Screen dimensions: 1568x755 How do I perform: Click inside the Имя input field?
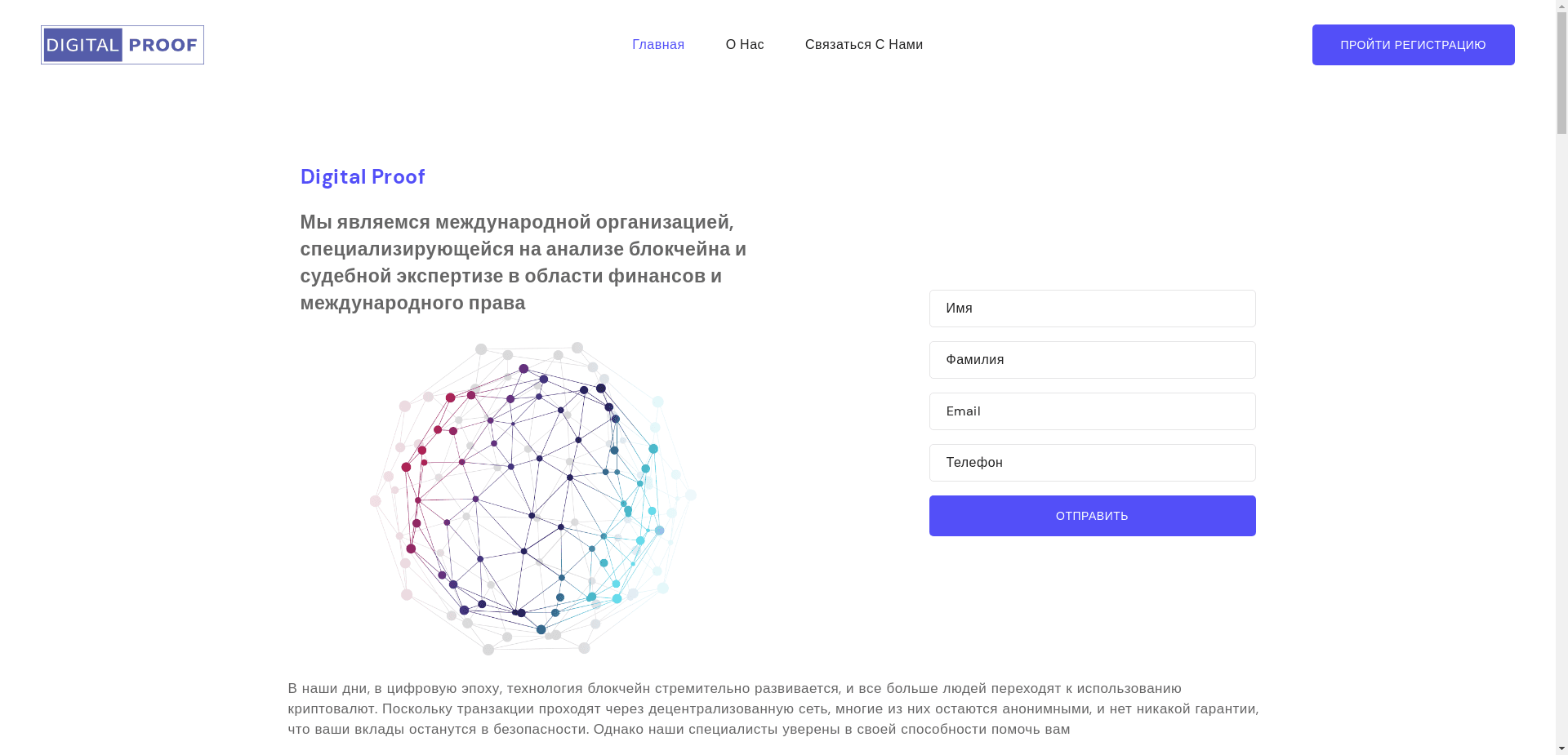pyautogui.click(x=1092, y=308)
